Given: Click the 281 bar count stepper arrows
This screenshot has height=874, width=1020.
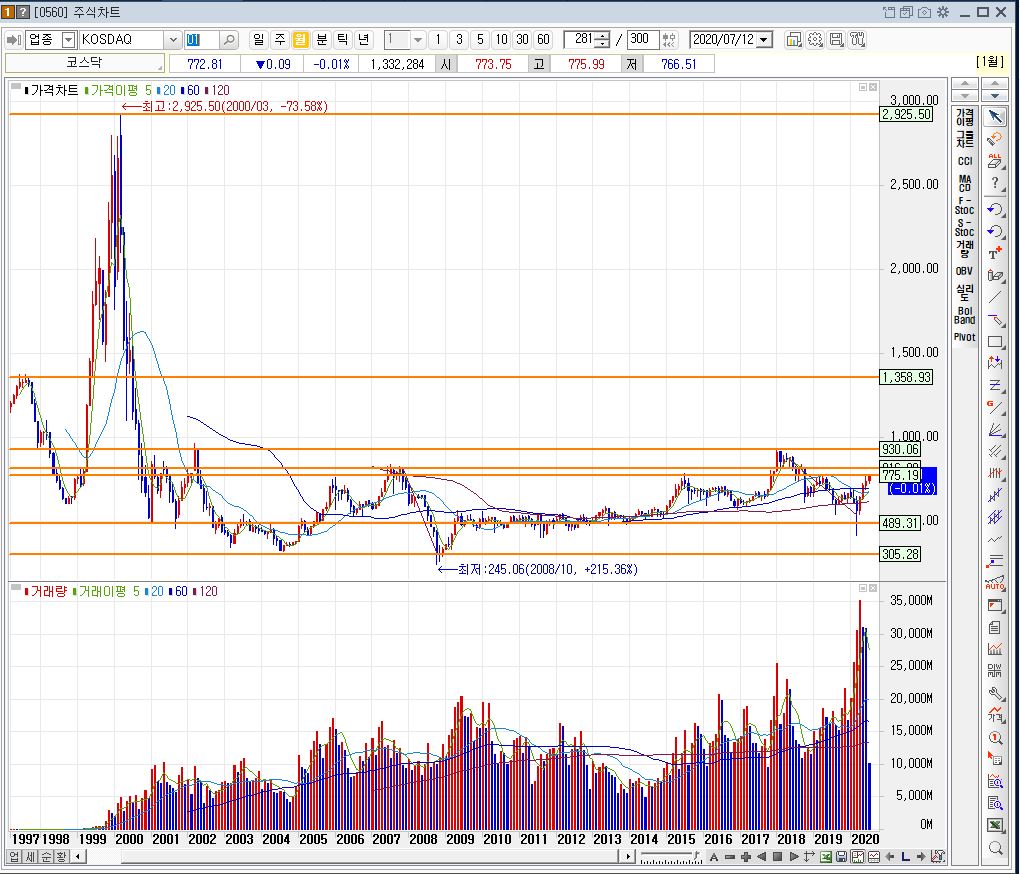Looking at the screenshot, I should pos(602,40).
